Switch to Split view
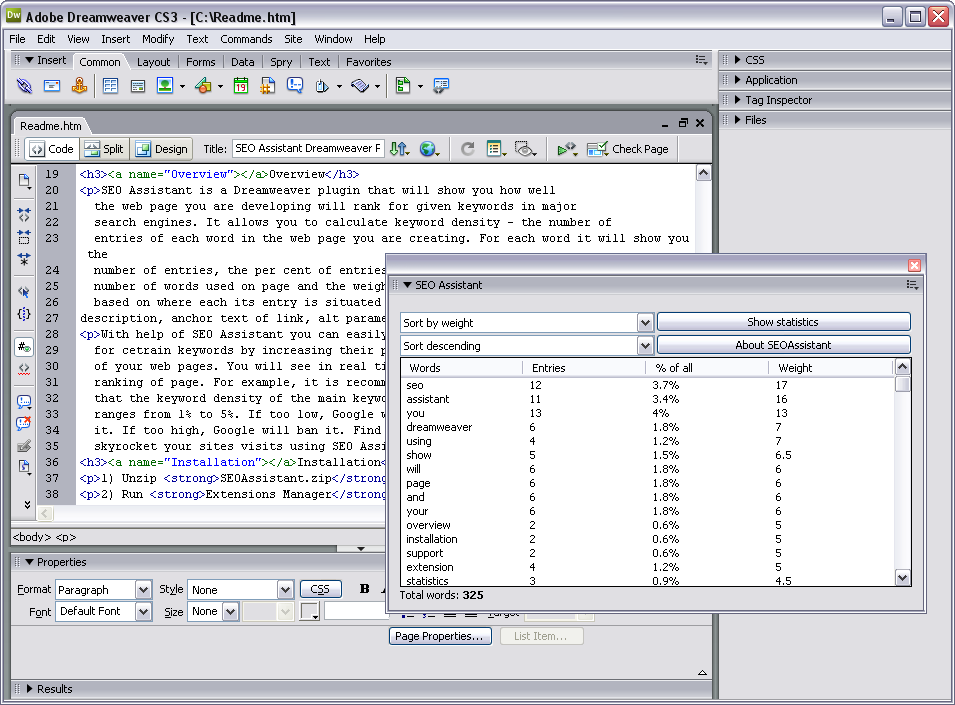955x705 pixels. [x=104, y=149]
